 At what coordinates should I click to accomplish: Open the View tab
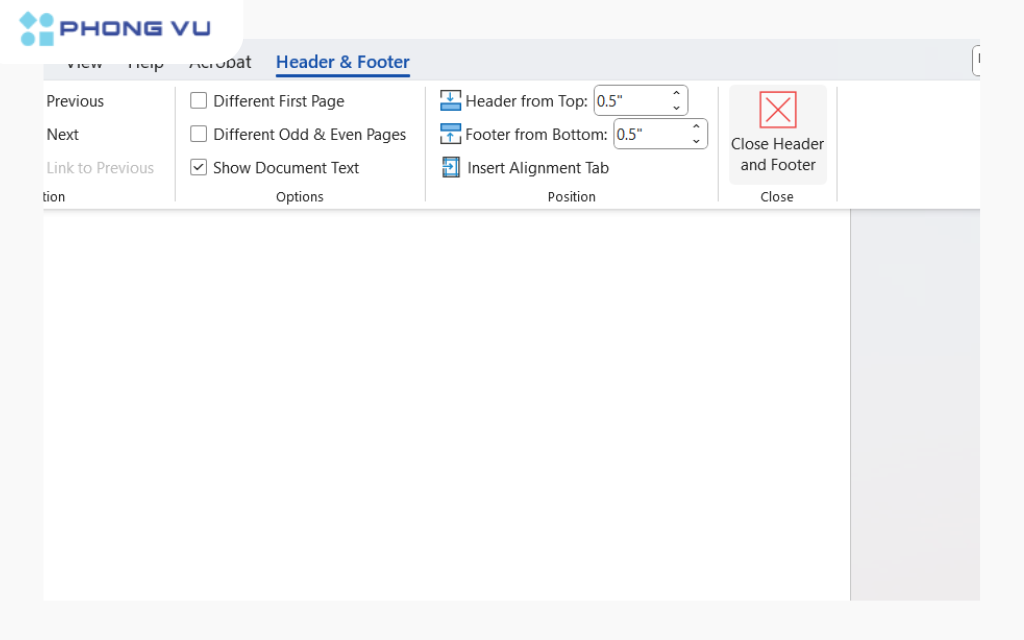pyautogui.click(x=84, y=62)
